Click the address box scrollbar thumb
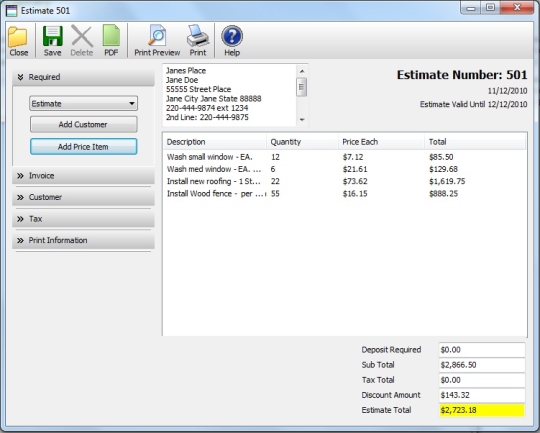 (302, 87)
